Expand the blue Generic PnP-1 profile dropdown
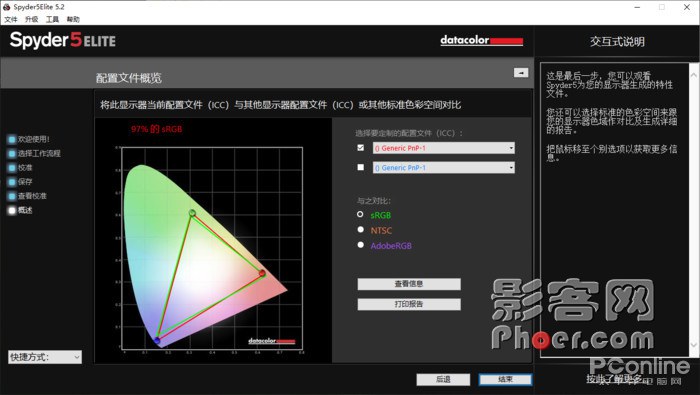 444,168
